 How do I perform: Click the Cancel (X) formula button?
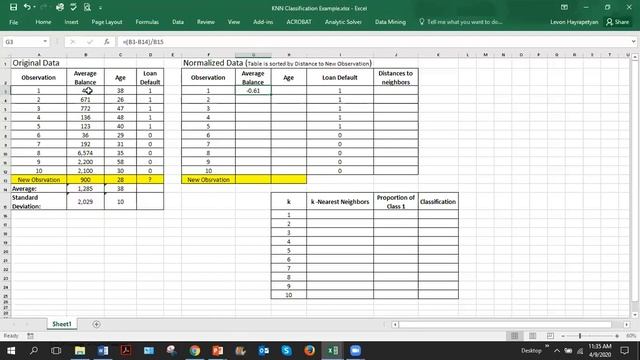tap(72, 42)
